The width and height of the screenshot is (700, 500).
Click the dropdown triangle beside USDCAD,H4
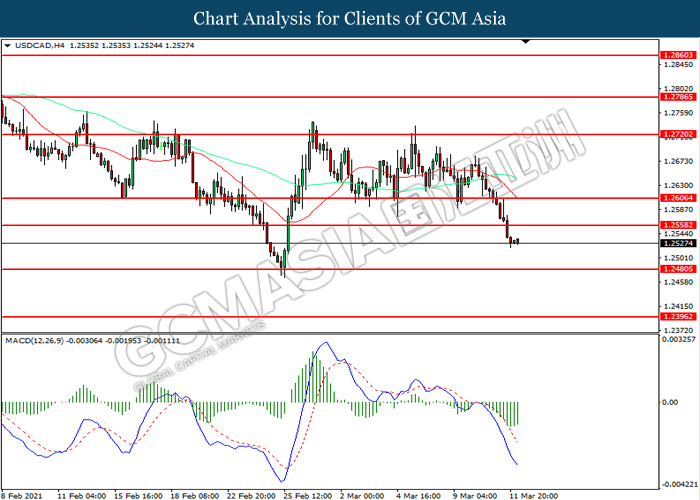pos(7,46)
